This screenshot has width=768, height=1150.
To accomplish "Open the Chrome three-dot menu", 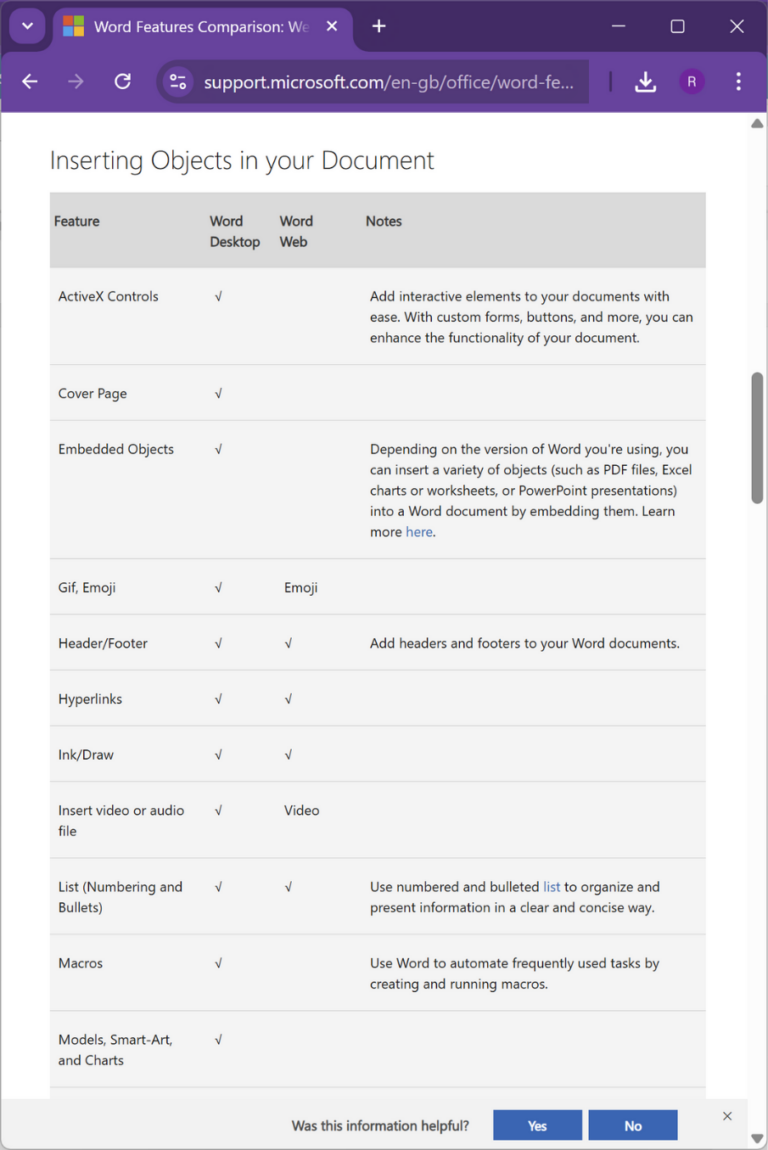I will click(x=737, y=82).
